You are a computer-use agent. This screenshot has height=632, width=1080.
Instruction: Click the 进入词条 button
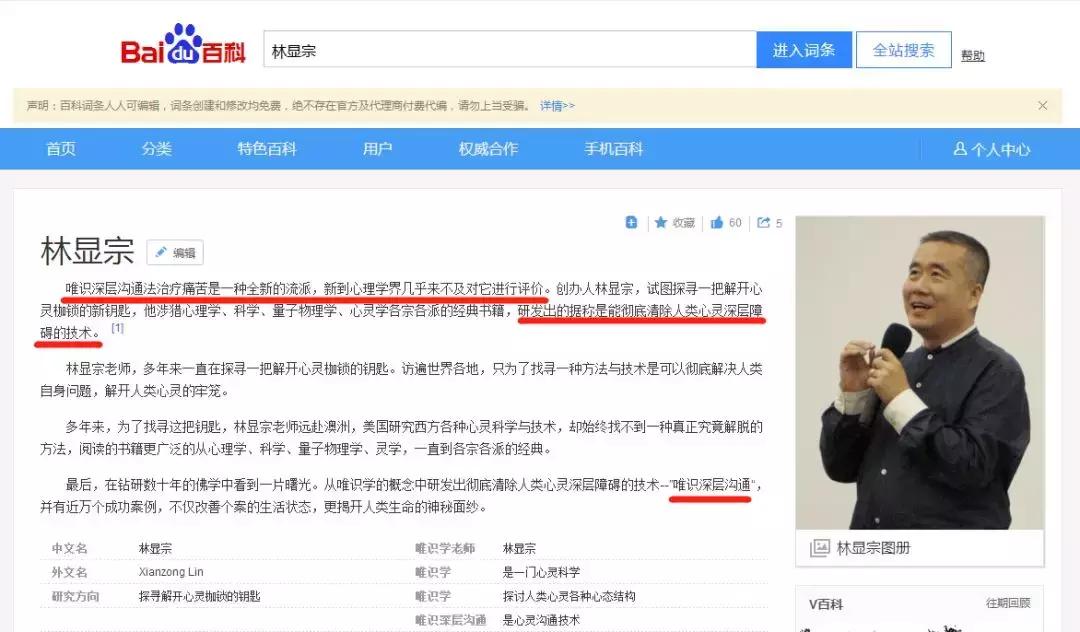click(x=804, y=49)
